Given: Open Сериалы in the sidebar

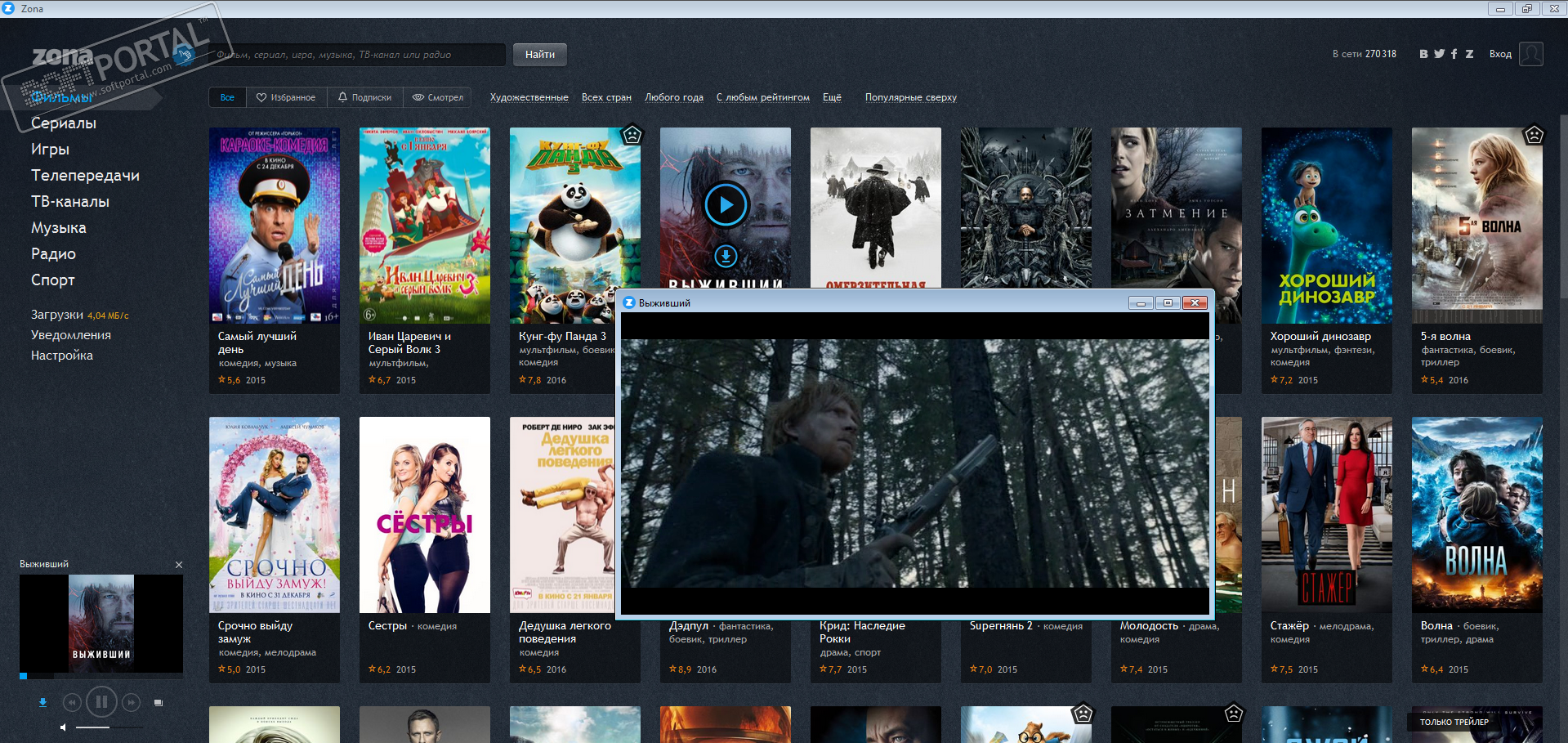Looking at the screenshot, I should [64, 123].
